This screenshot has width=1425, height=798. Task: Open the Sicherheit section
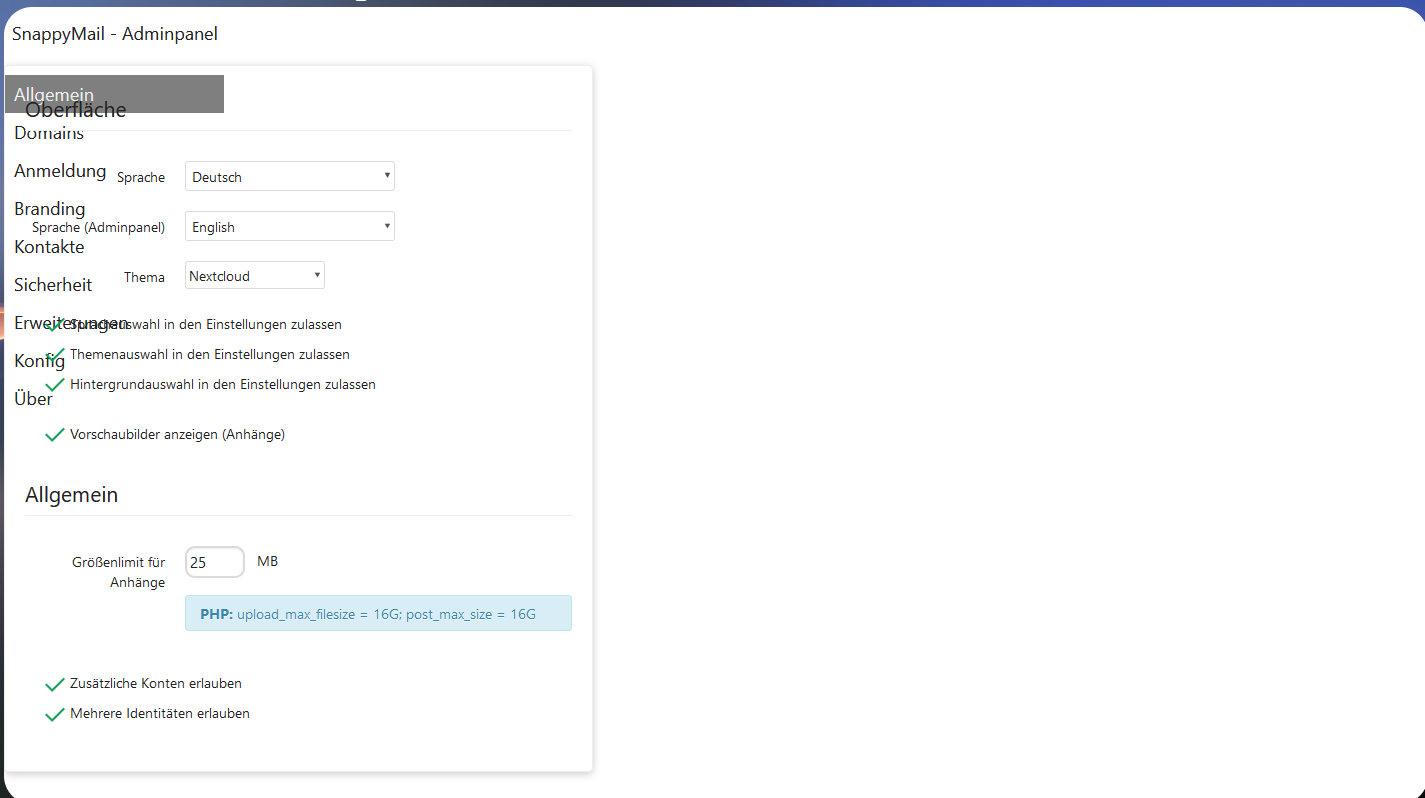(52, 284)
